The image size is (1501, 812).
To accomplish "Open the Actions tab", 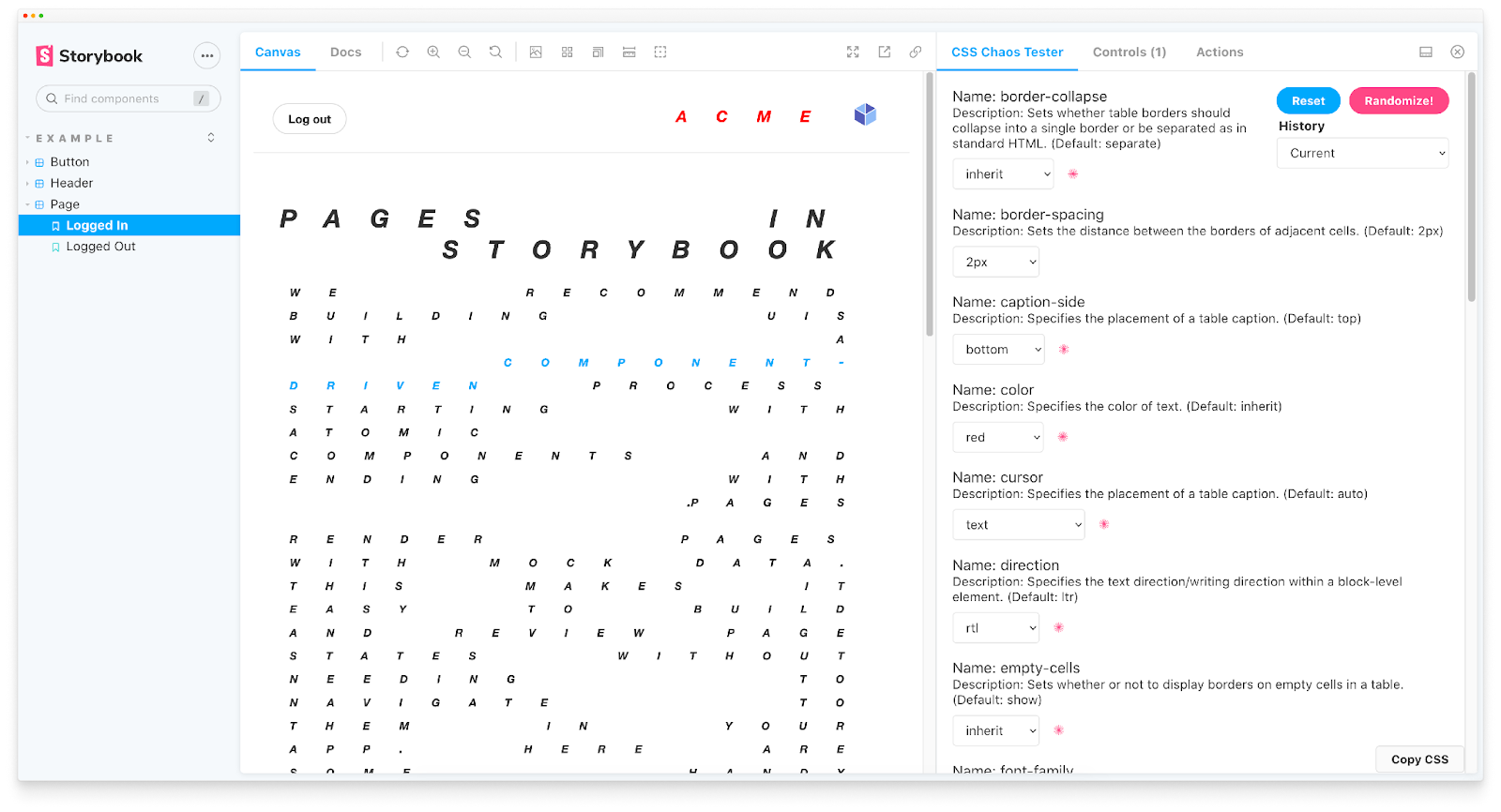I will tap(1220, 53).
